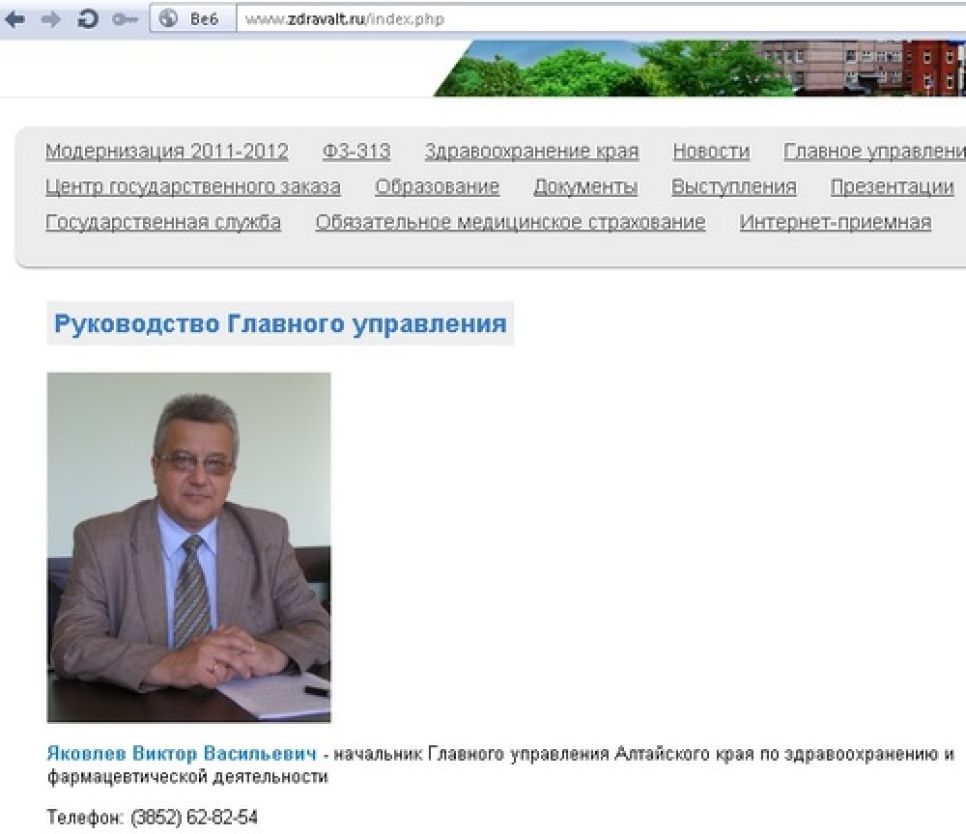Open the "Презентации" link
This screenshot has width=966, height=834.
892,187
